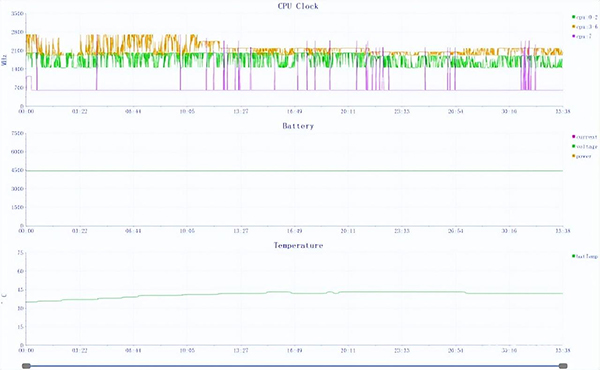The height and width of the screenshot is (370, 600).
Task: Click the Battery chart title
Action: (x=298, y=126)
